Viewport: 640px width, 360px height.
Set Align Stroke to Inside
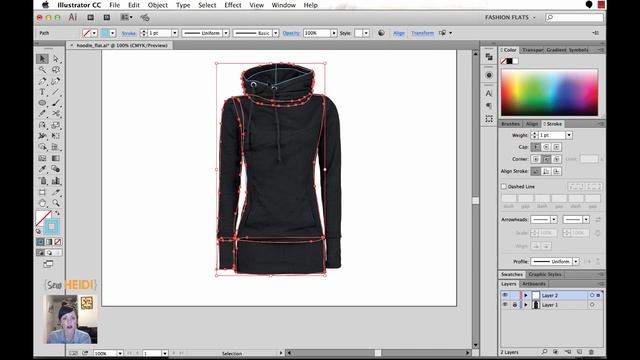546,171
